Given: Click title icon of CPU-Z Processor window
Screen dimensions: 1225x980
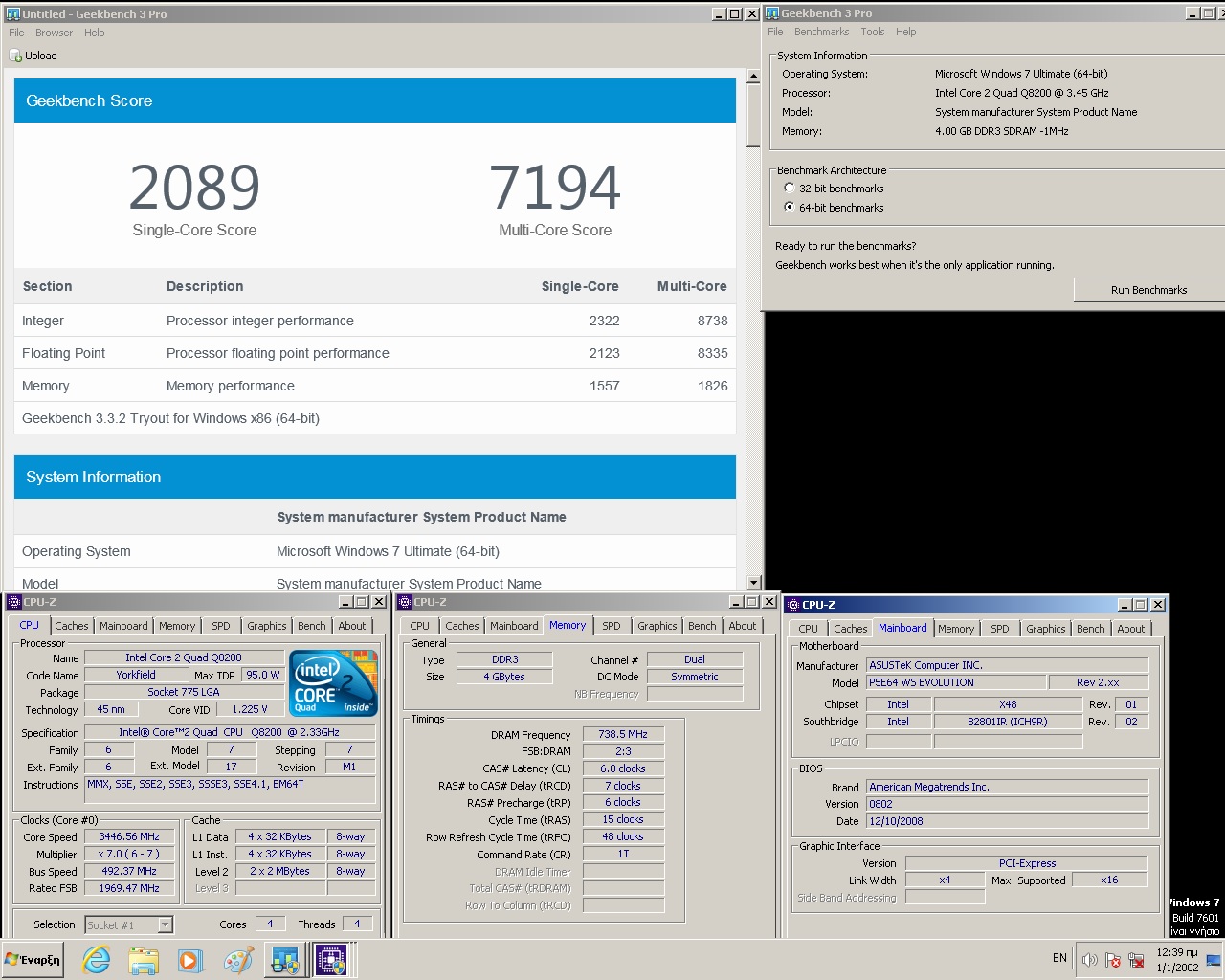Looking at the screenshot, I should coord(14,602).
